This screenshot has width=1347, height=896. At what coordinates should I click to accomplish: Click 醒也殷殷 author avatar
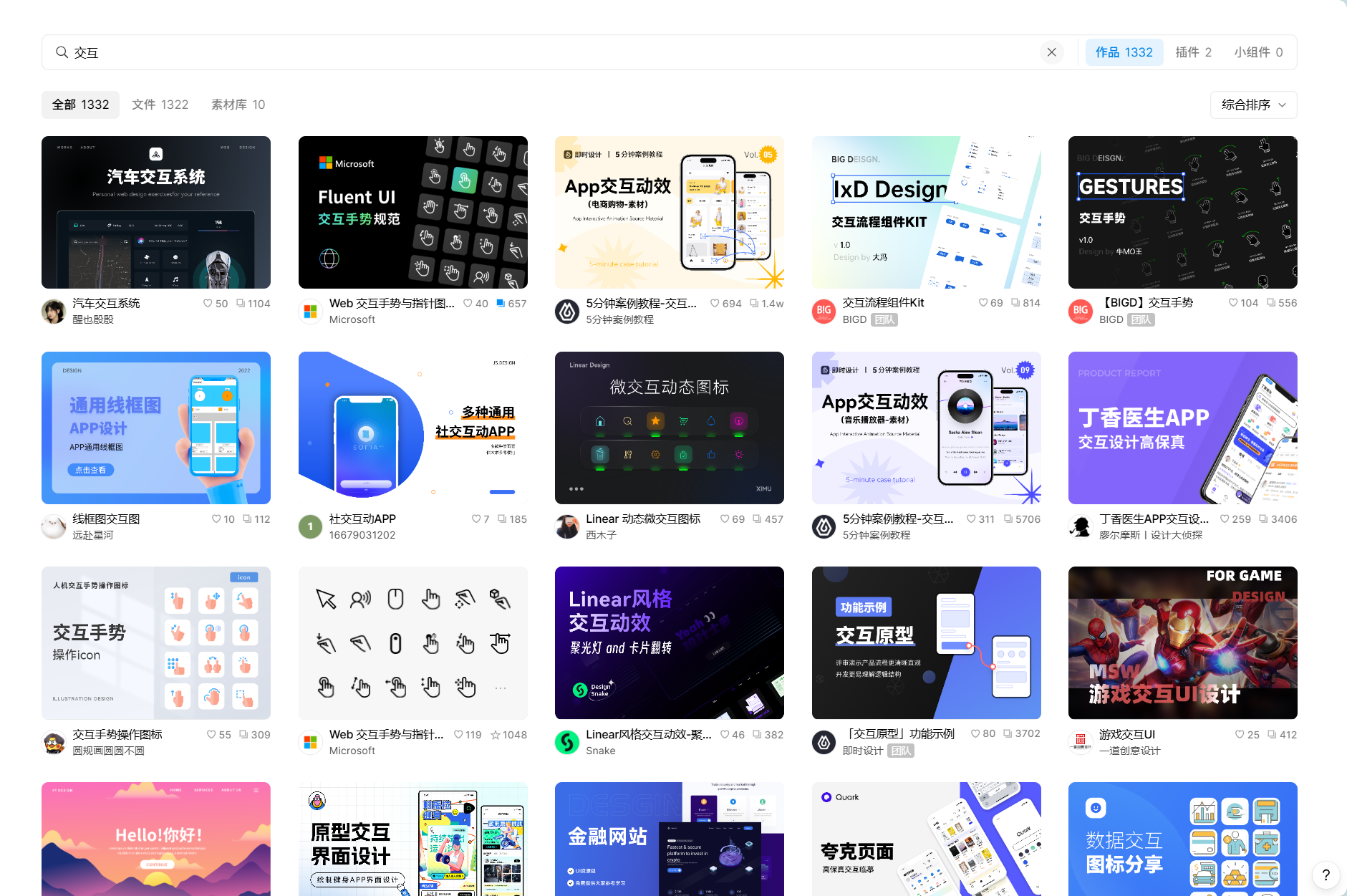coord(54,312)
